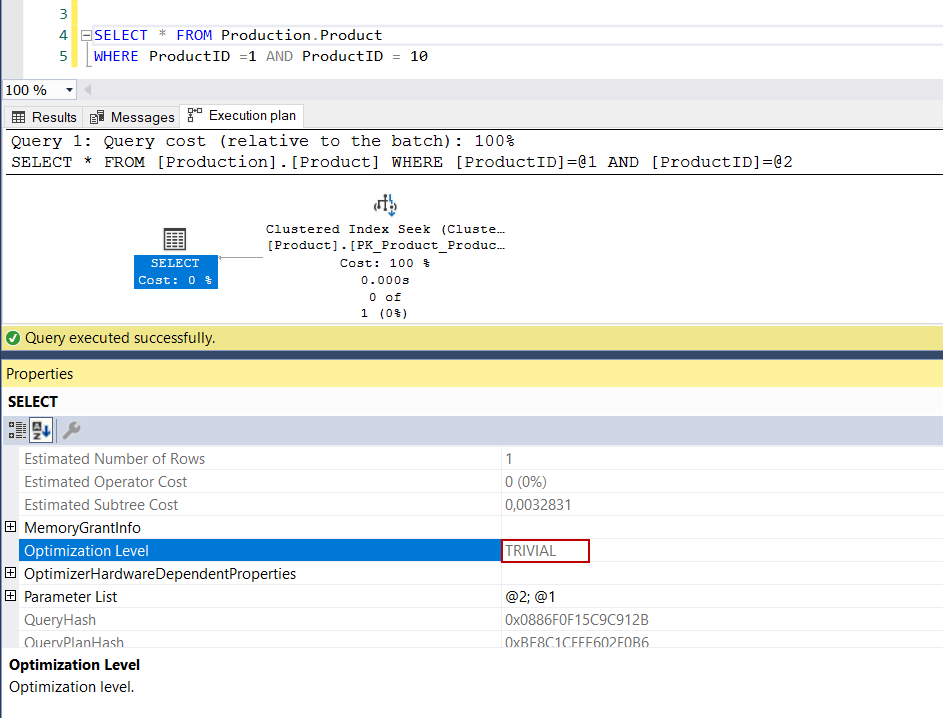
Task: Switch to the Results tab
Action: point(43,117)
